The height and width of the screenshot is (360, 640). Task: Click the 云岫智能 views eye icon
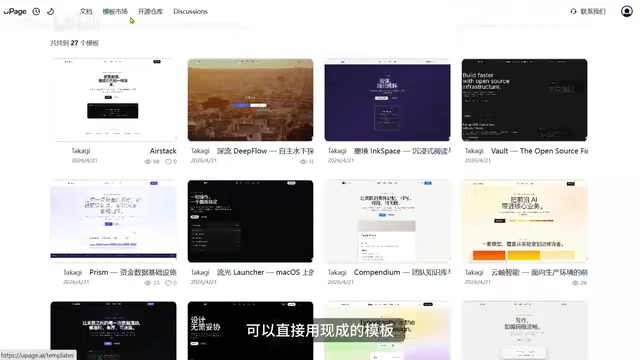575,283
